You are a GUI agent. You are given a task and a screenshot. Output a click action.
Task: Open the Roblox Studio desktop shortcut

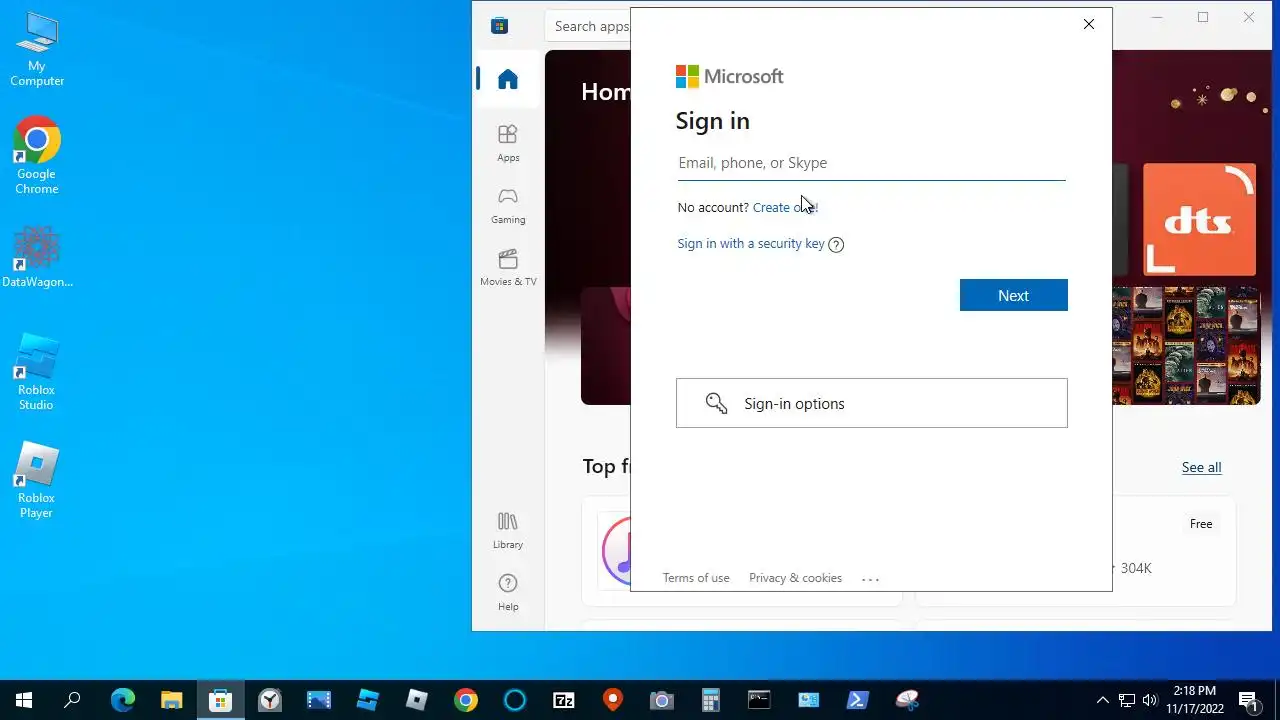(x=37, y=373)
